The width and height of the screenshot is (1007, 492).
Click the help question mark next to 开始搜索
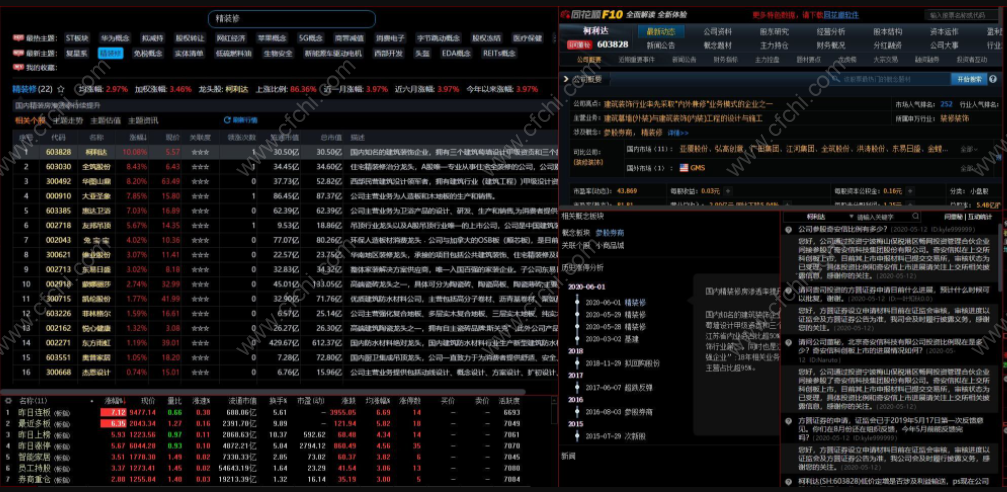(x=993, y=78)
